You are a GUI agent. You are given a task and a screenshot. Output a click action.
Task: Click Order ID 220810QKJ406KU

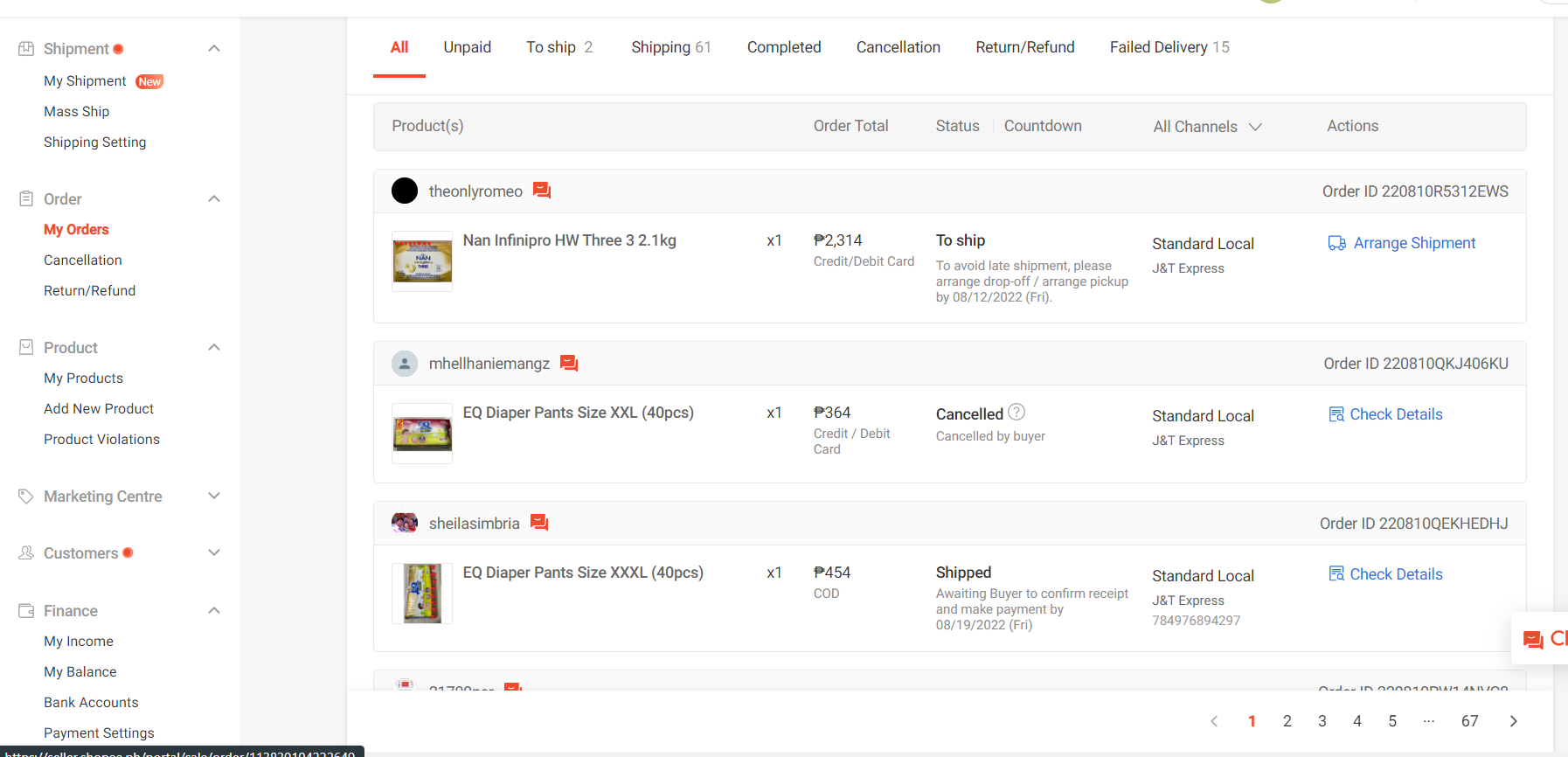(1416, 364)
